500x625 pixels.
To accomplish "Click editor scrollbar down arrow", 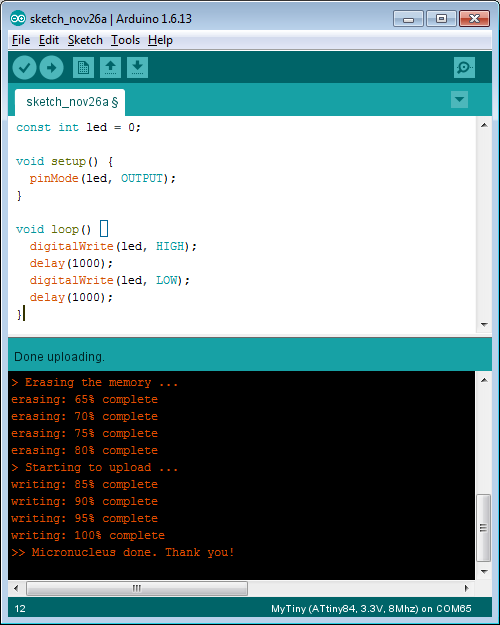I will [484, 325].
